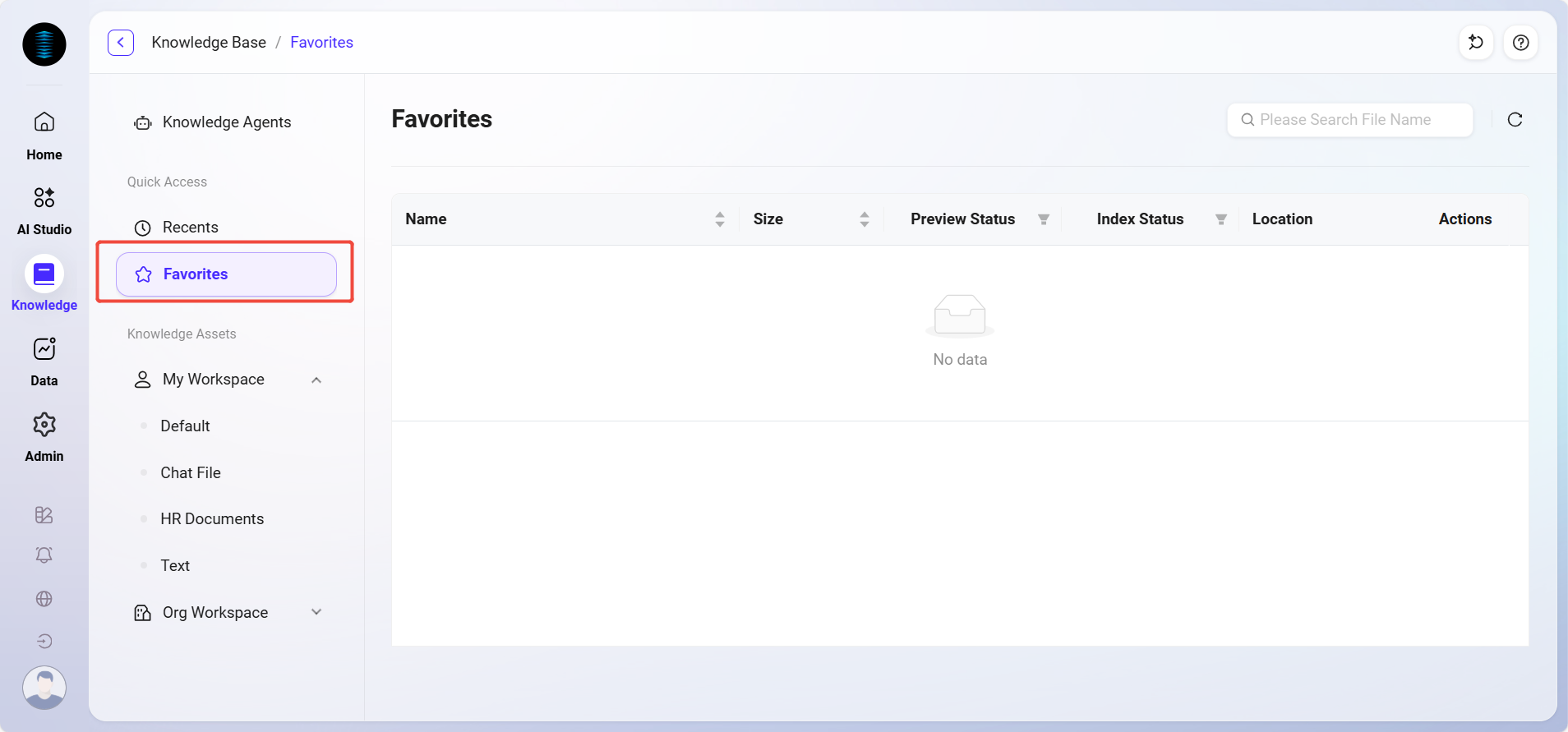Image resolution: width=1568 pixels, height=732 pixels.
Task: Collapse the My Workspace section
Action: (x=316, y=380)
